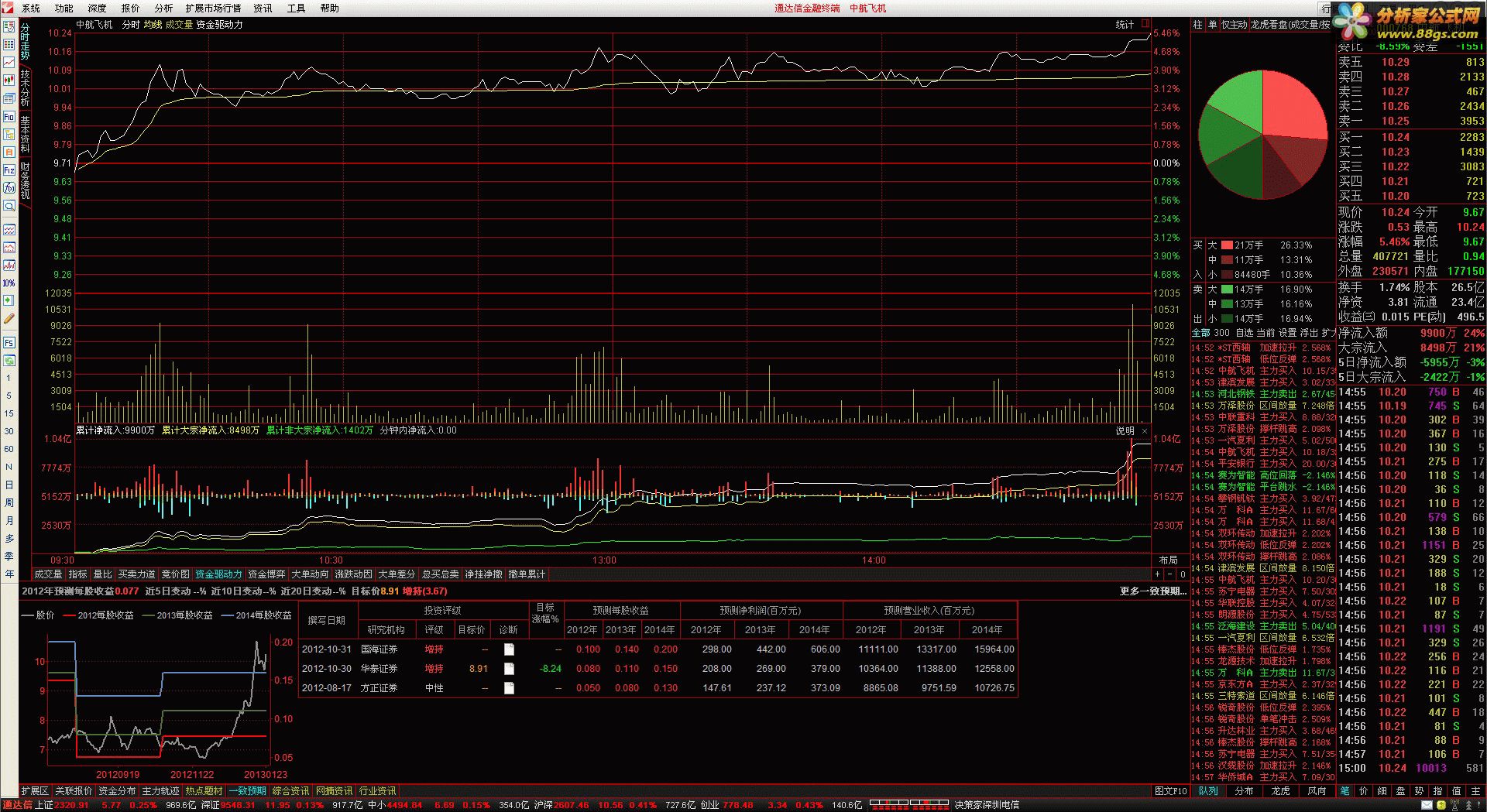This screenshot has height=812, width=1487.
Task: Open the 系统 menu
Action: tap(30, 8)
